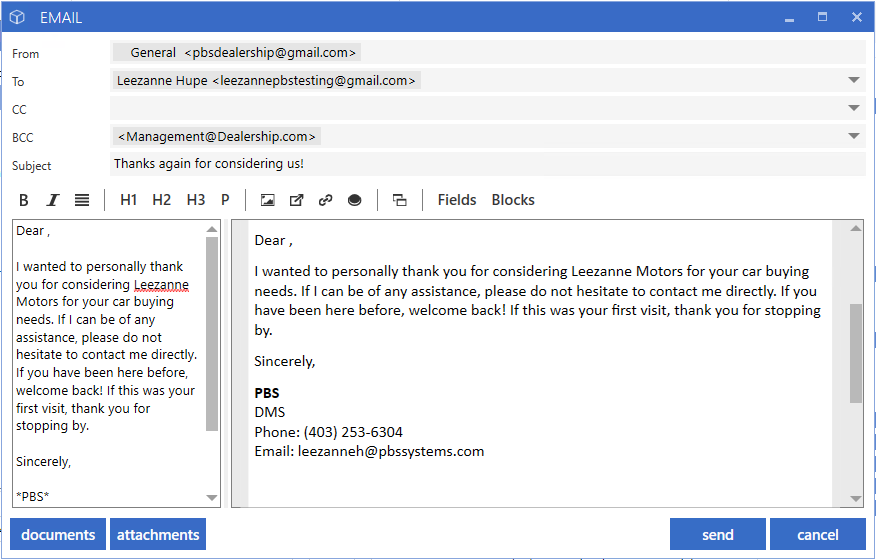Viewport: 876px width, 560px height.
Task: Expand the To recipients dropdown
Action: point(854,80)
